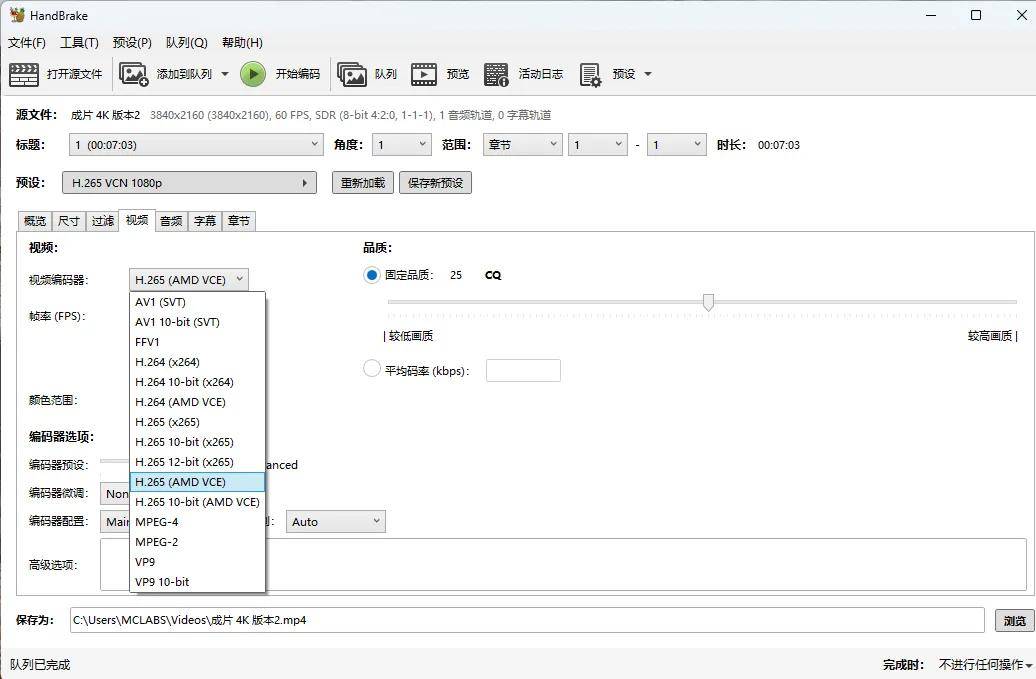This screenshot has width=1036, height=679.
Task: Switch to the 章节 tab
Action: point(239,221)
